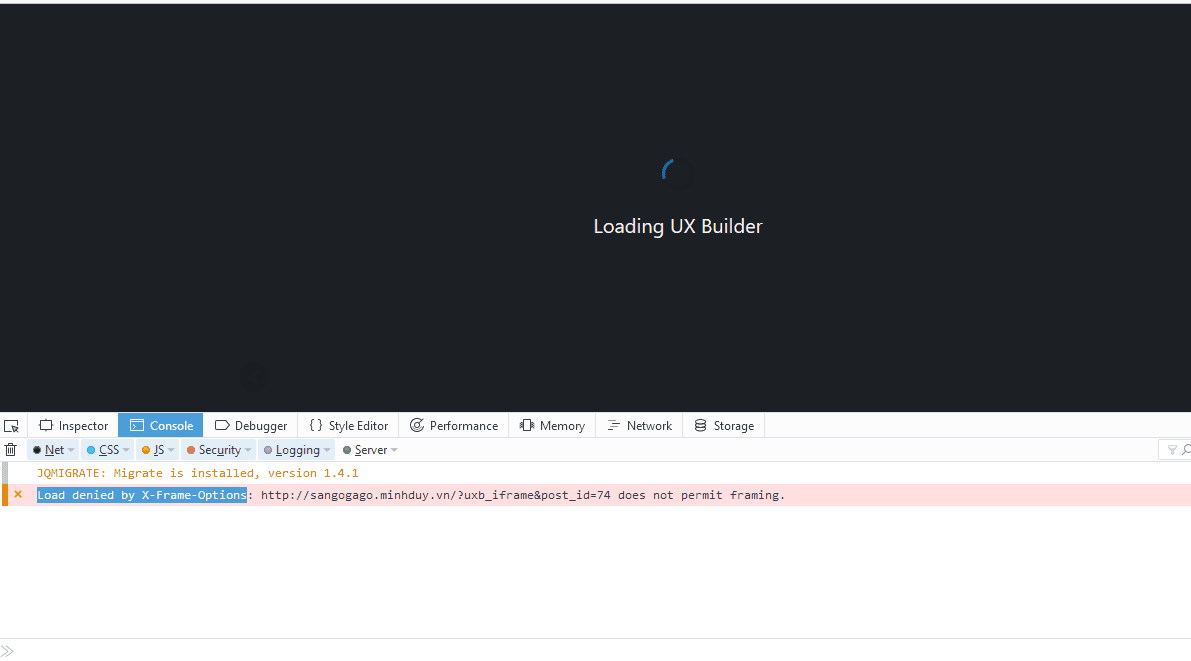
Task: Clear the console output with trash icon
Action: (x=11, y=449)
